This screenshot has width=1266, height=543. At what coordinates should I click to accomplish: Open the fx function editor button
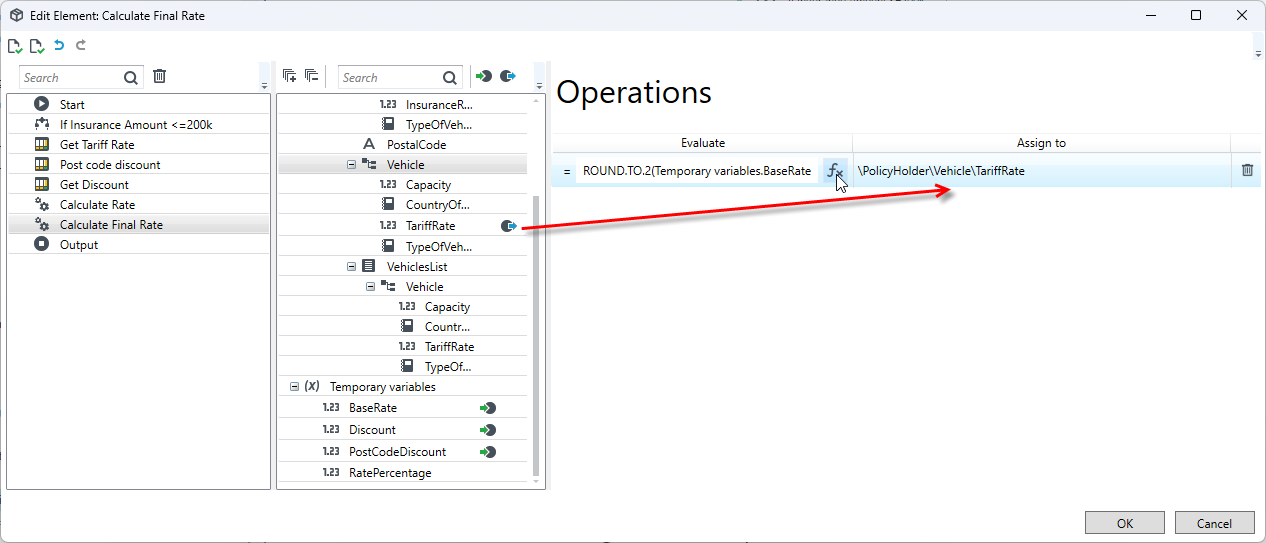click(x=835, y=171)
